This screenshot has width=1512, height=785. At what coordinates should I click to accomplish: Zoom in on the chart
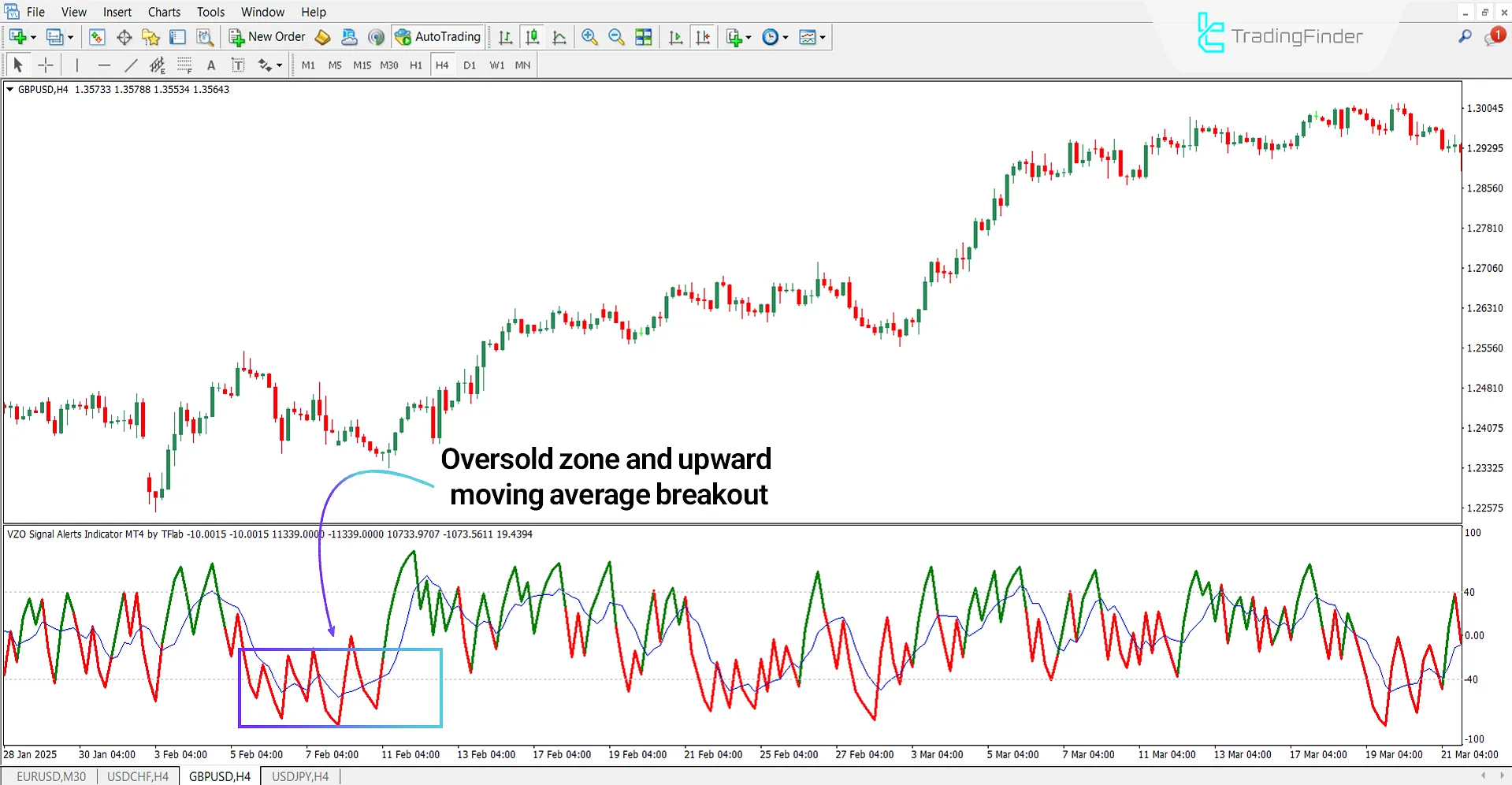(589, 36)
